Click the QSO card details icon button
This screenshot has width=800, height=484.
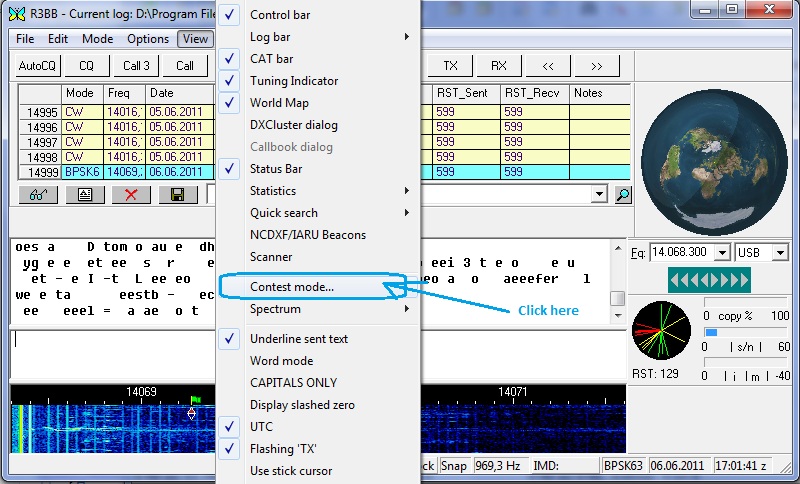coord(85,195)
